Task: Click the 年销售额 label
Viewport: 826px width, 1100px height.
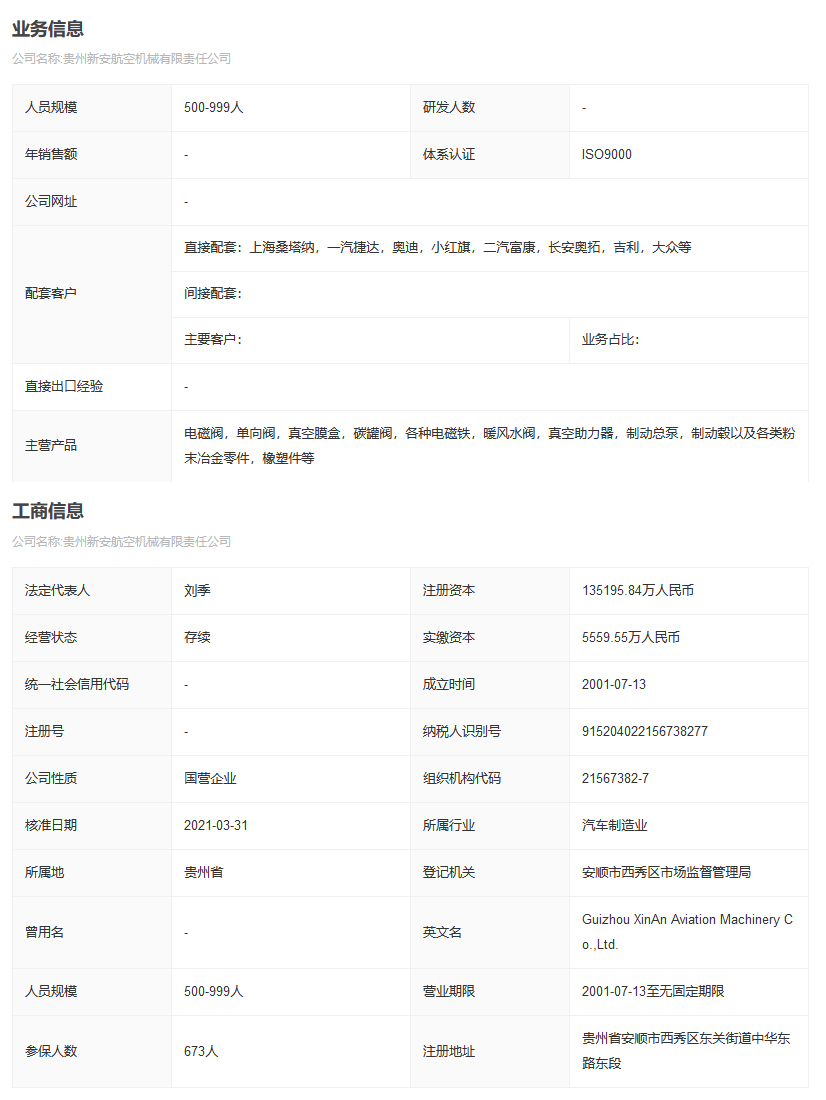Action: [51, 154]
